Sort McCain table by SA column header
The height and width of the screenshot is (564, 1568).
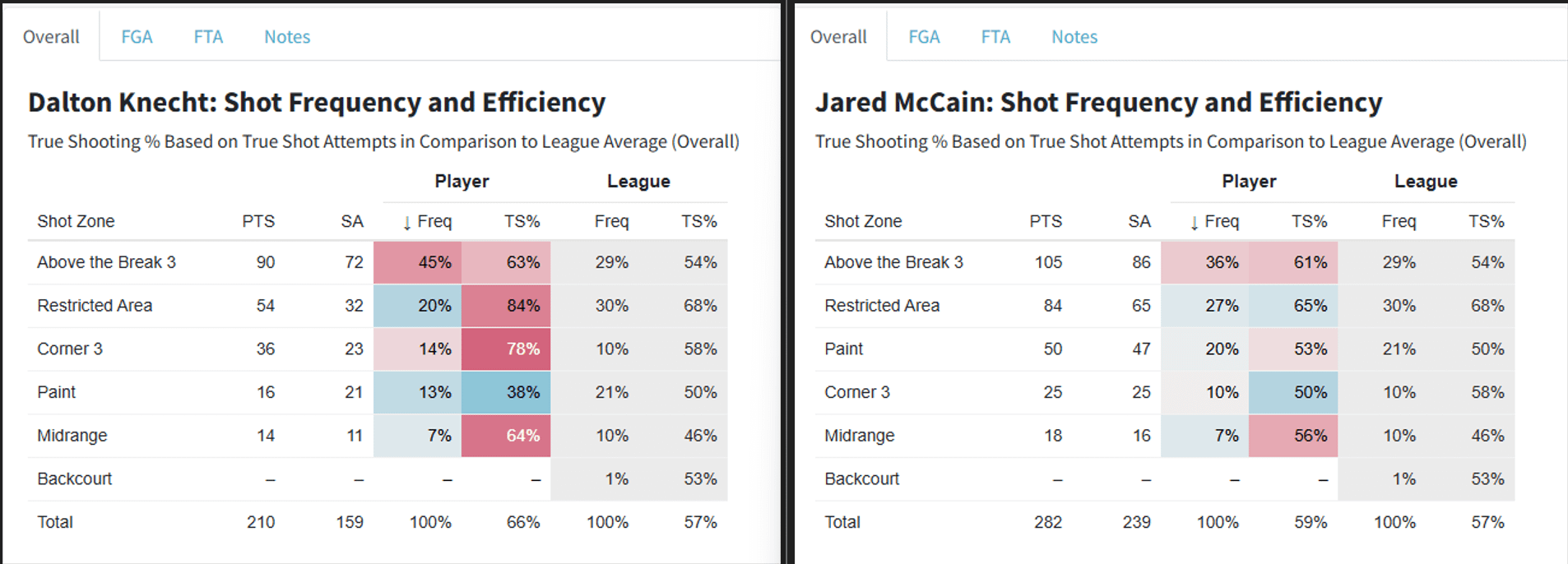point(1139,221)
